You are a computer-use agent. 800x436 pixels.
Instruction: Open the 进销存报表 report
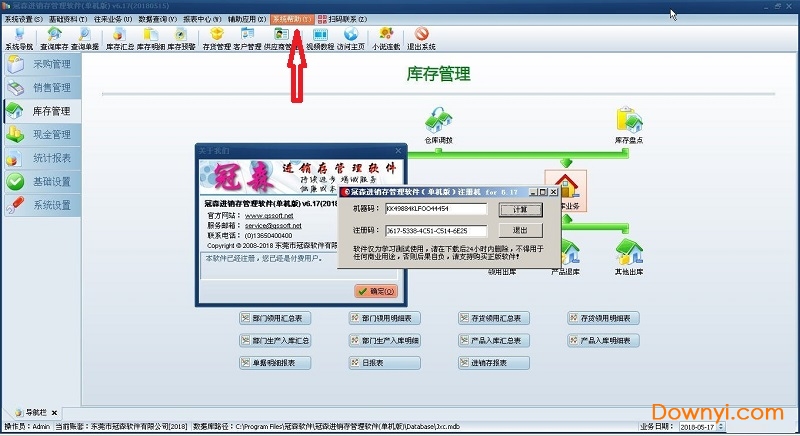pyautogui.click(x=494, y=363)
